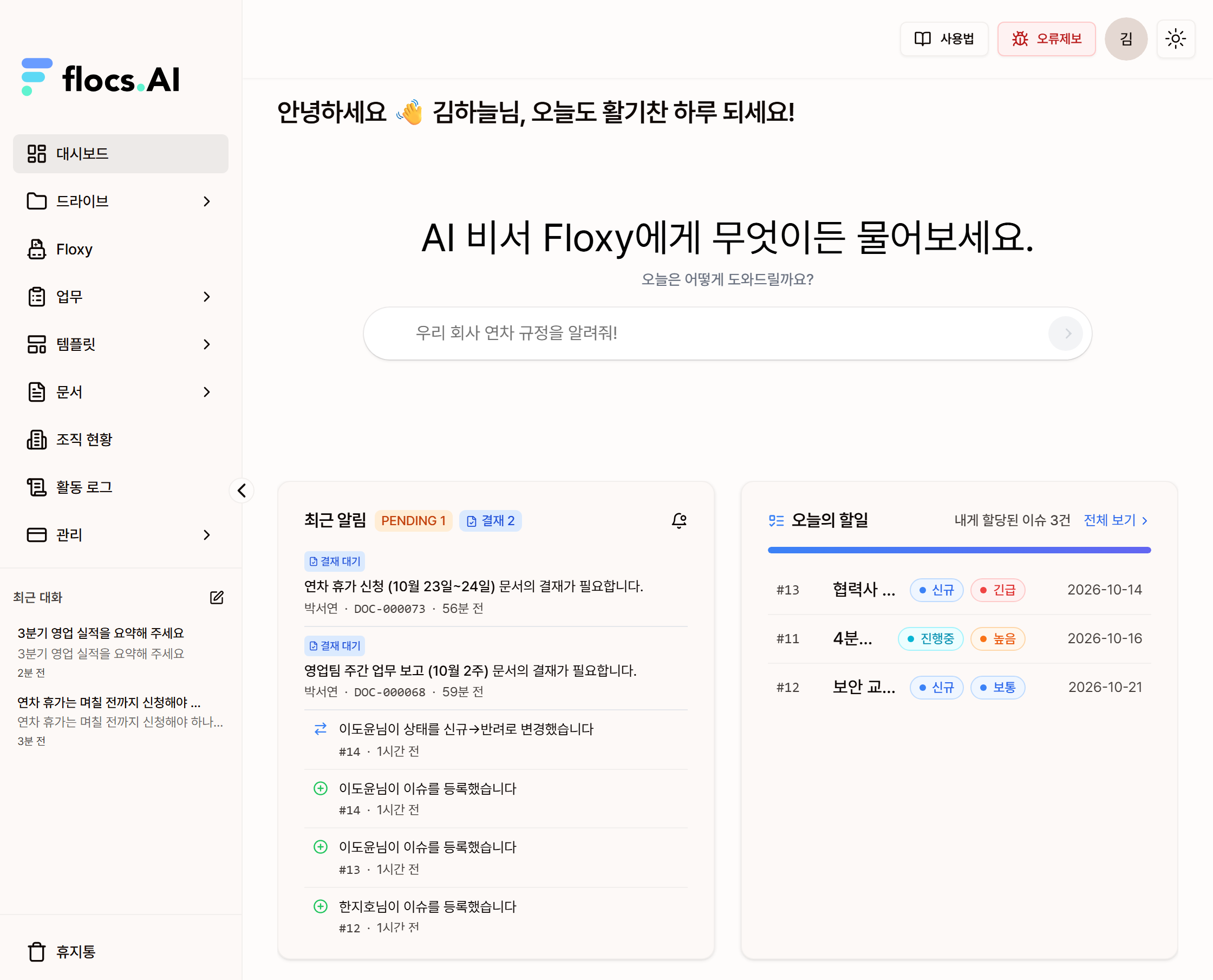The image size is (1213, 980).
Task: Expand the 문서 menu chevron
Action: tap(206, 392)
